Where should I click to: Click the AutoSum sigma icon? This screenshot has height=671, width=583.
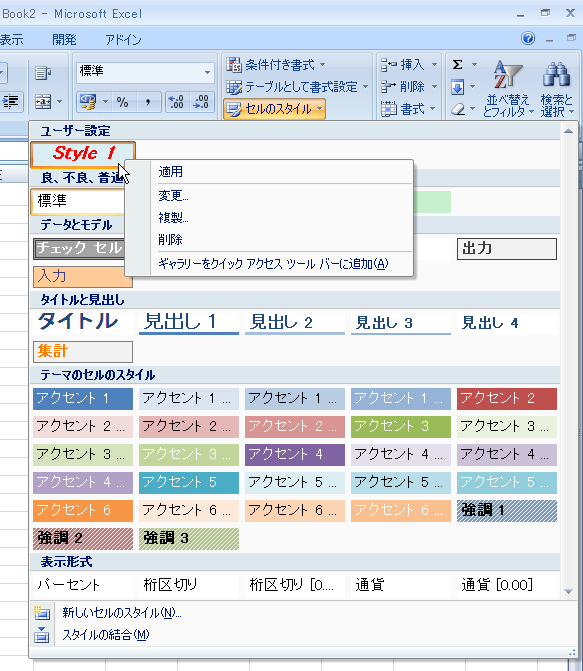458,65
